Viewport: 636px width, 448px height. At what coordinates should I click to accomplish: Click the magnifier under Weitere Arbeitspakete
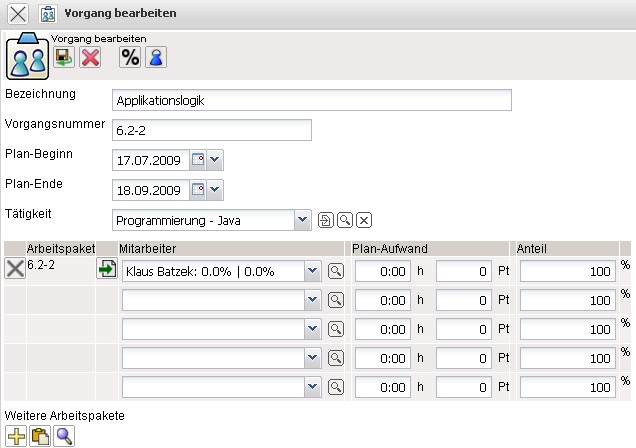tap(65, 435)
